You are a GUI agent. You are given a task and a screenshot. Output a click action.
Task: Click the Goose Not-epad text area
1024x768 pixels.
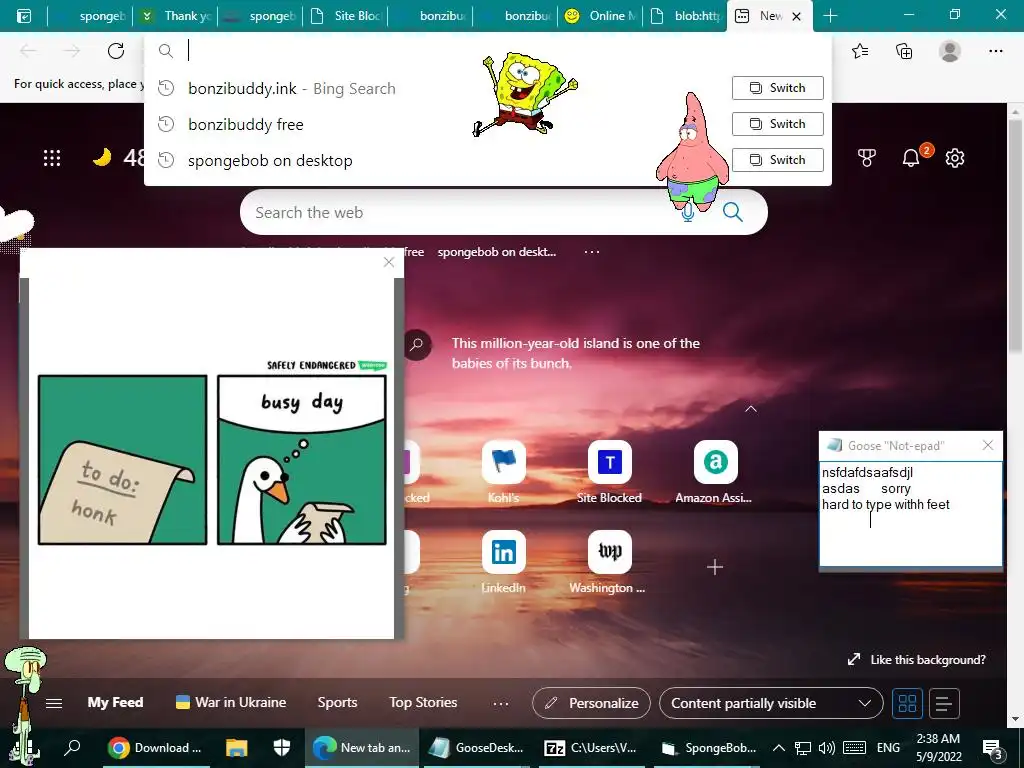(910, 514)
